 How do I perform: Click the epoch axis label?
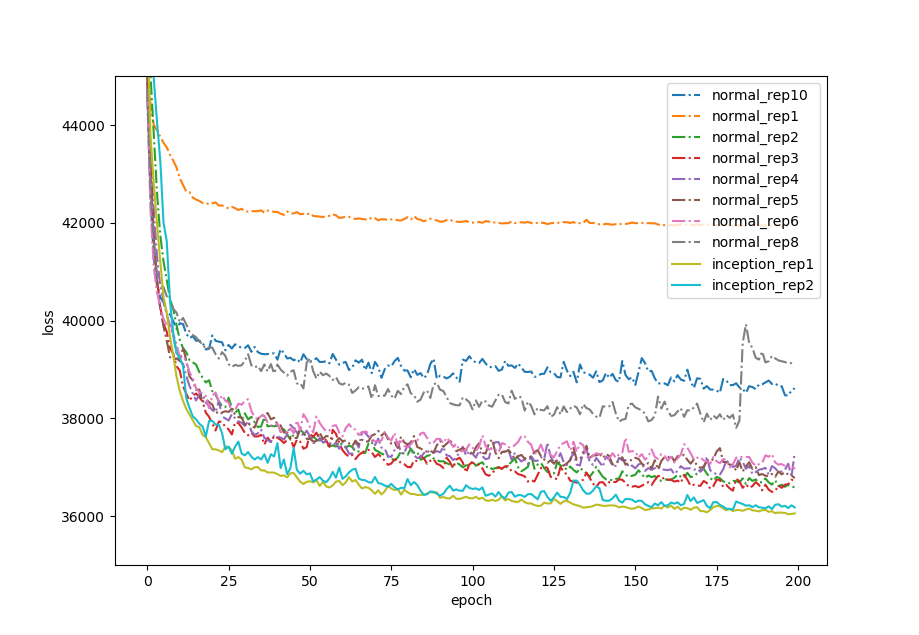click(x=471, y=601)
